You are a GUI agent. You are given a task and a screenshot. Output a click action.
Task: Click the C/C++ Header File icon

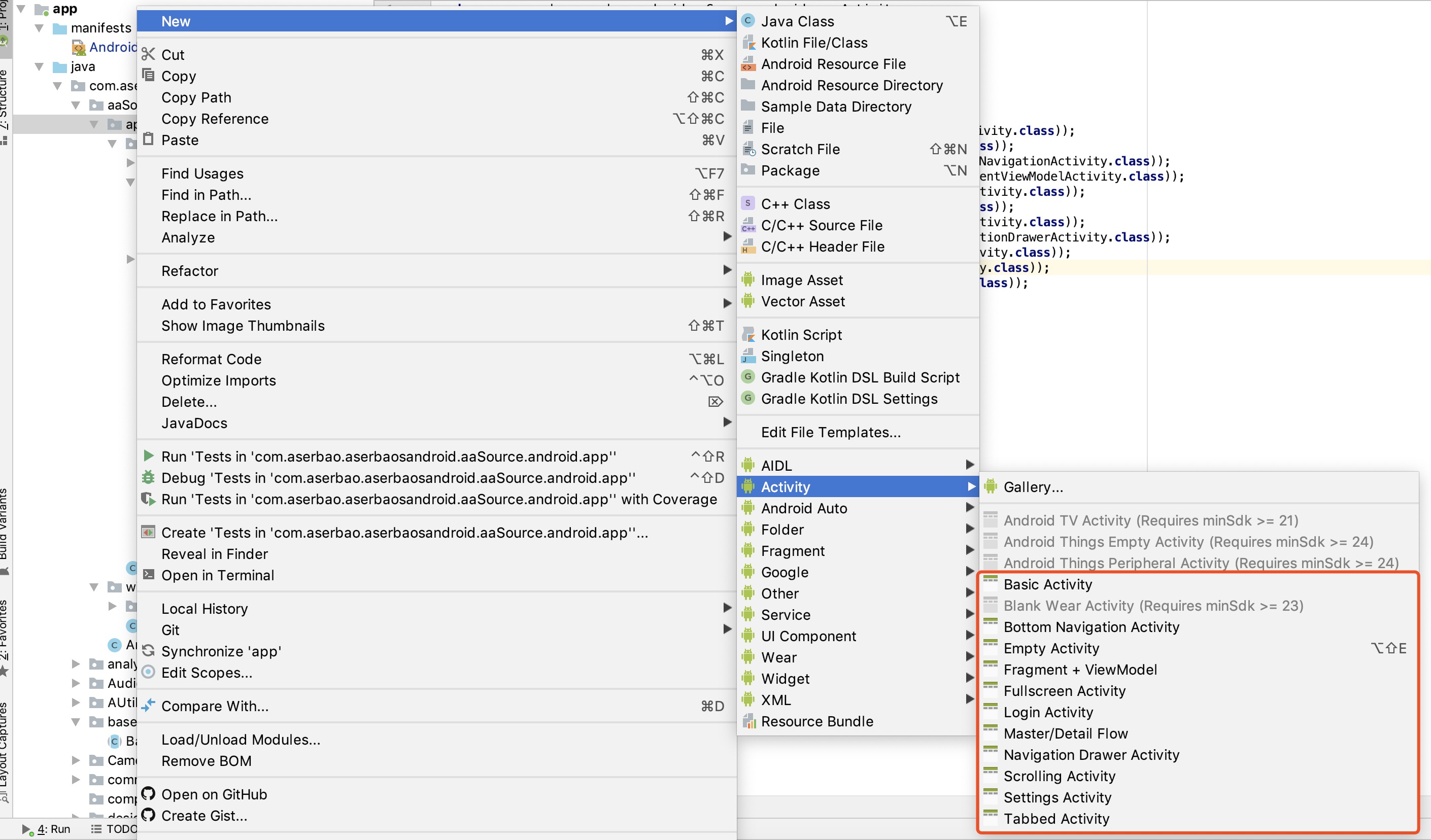point(748,247)
